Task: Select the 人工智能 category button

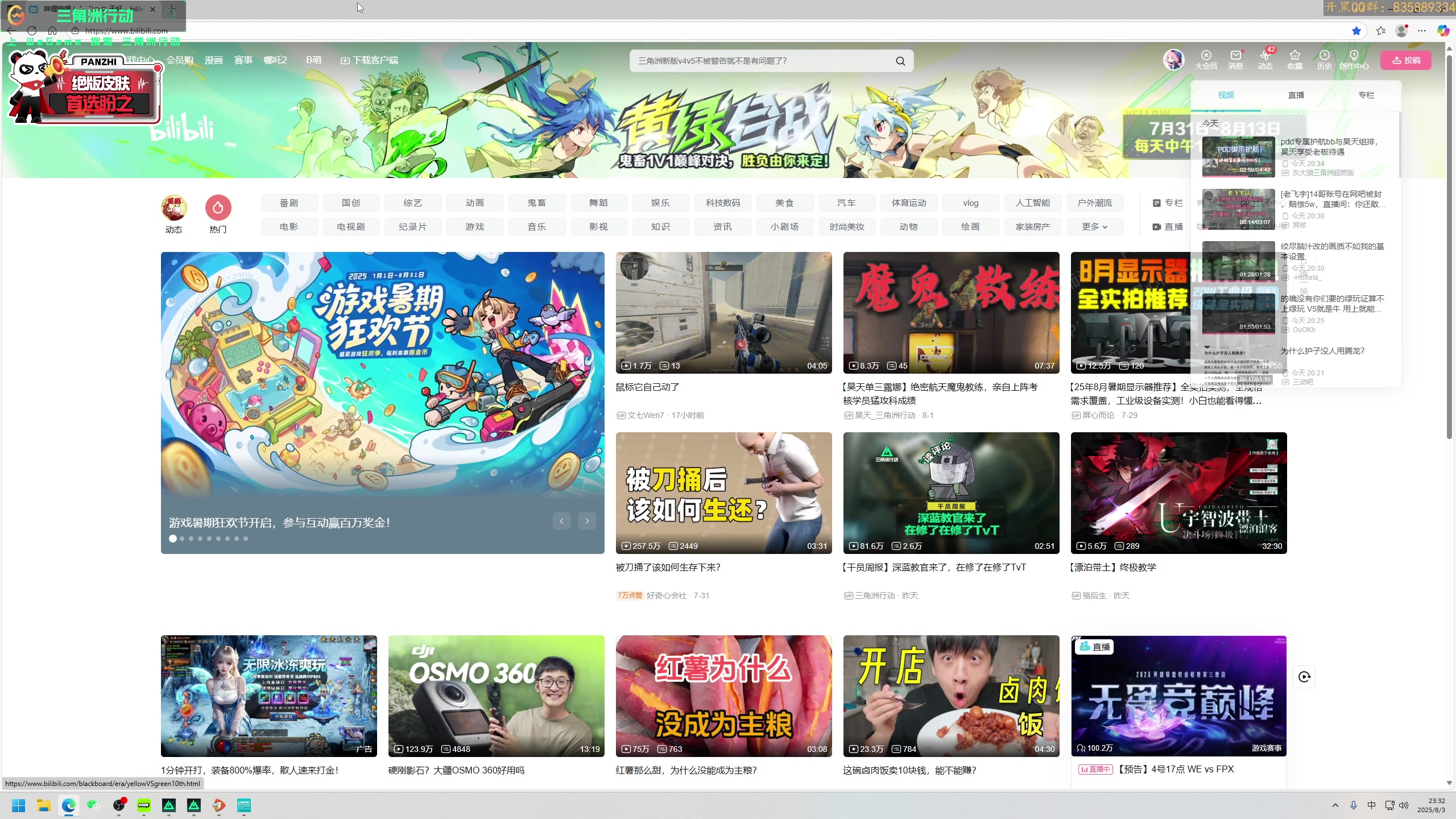Action: tap(1033, 203)
